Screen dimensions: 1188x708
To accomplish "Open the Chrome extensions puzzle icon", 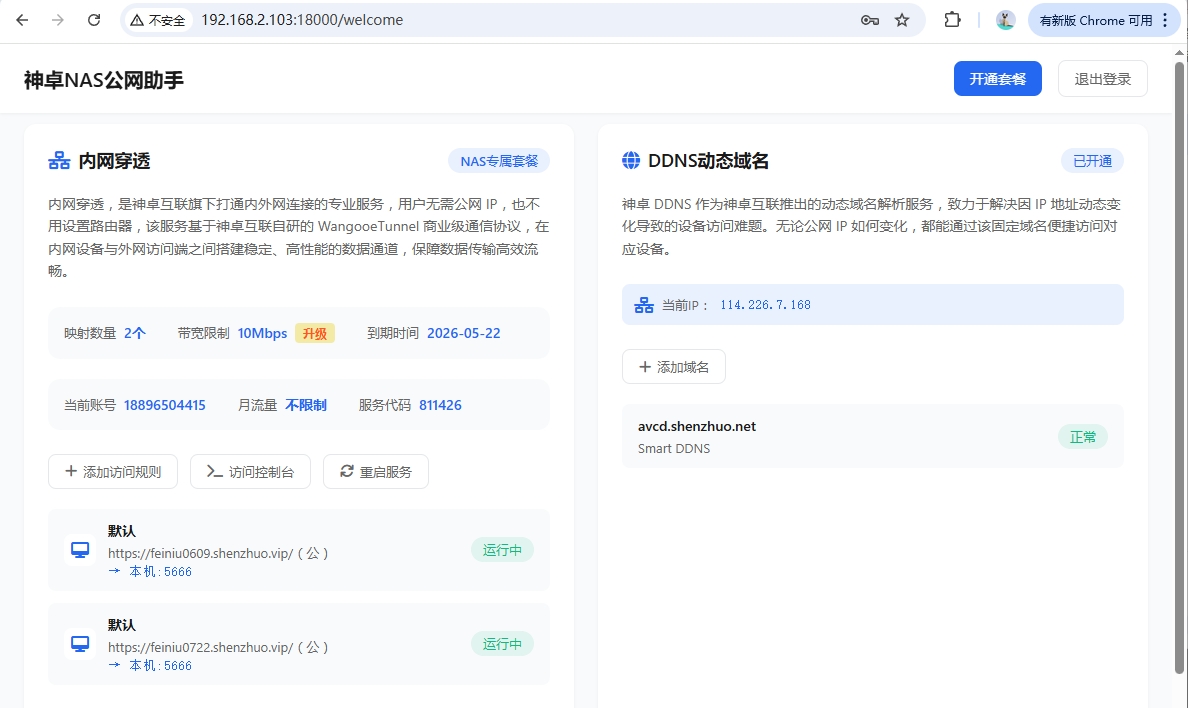I will pos(952,20).
